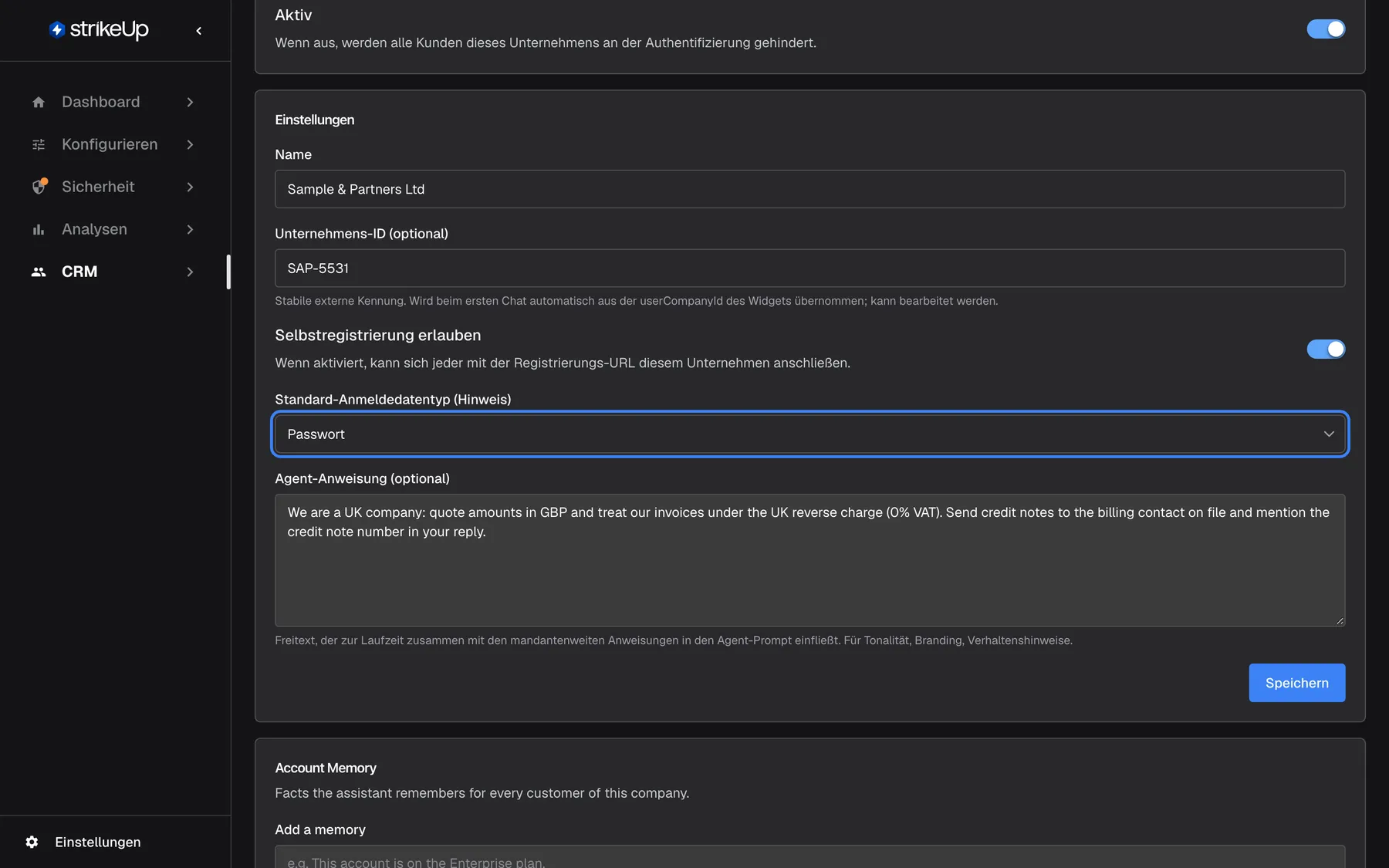Click the Sicherheit shield icon
This screenshot has height=868, width=1389.
point(39,187)
